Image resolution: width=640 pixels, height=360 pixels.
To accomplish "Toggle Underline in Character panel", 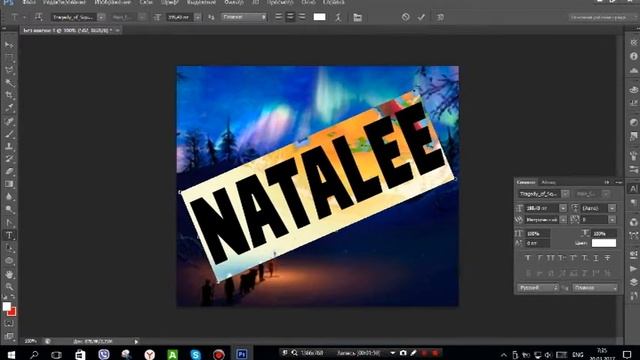I will point(596,258).
